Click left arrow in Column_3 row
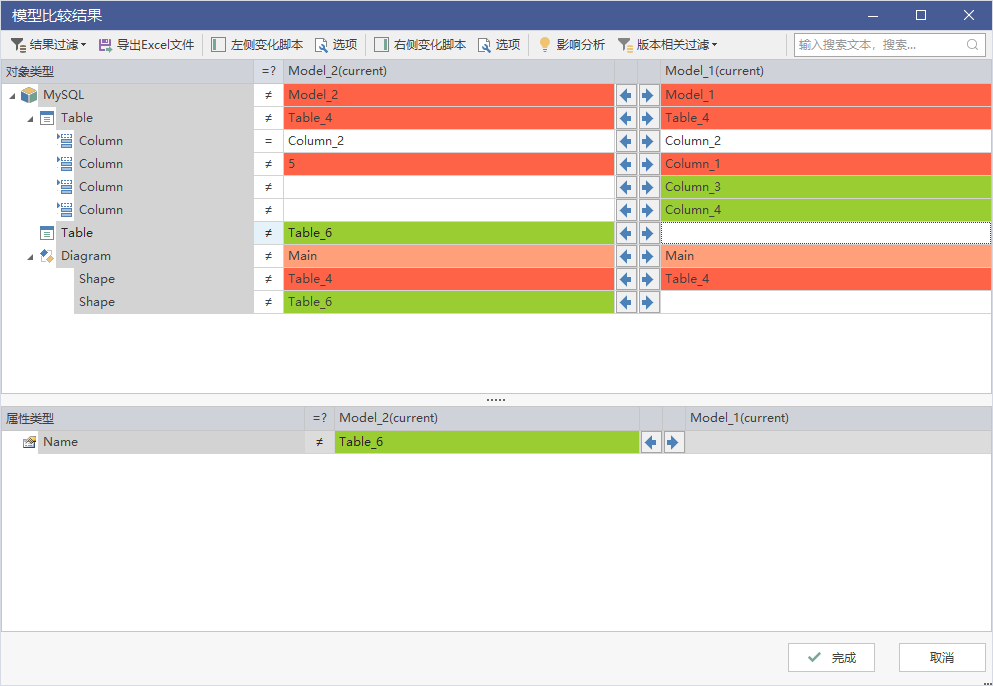 (626, 187)
